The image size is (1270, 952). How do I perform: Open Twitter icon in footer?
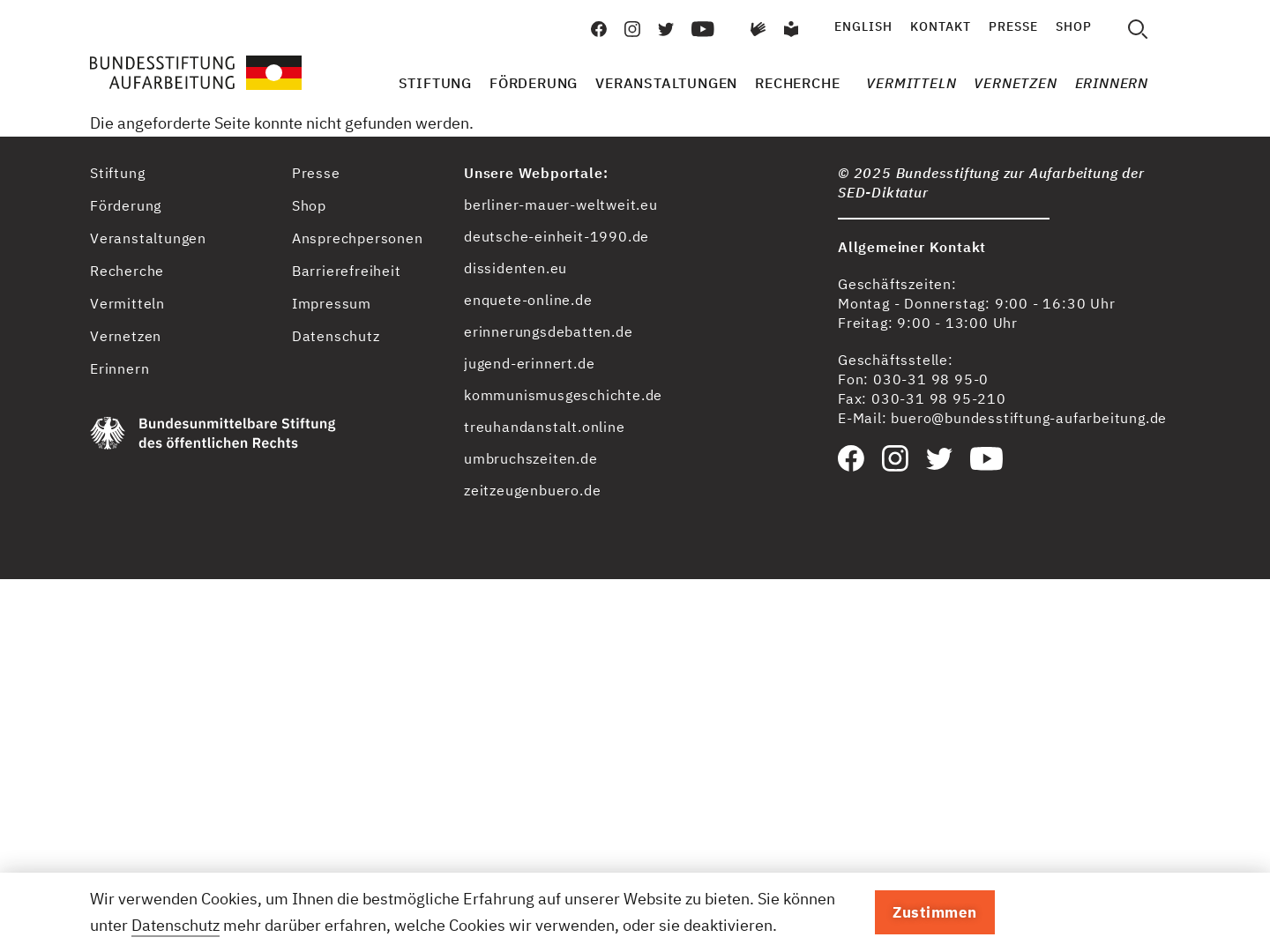pos(939,458)
